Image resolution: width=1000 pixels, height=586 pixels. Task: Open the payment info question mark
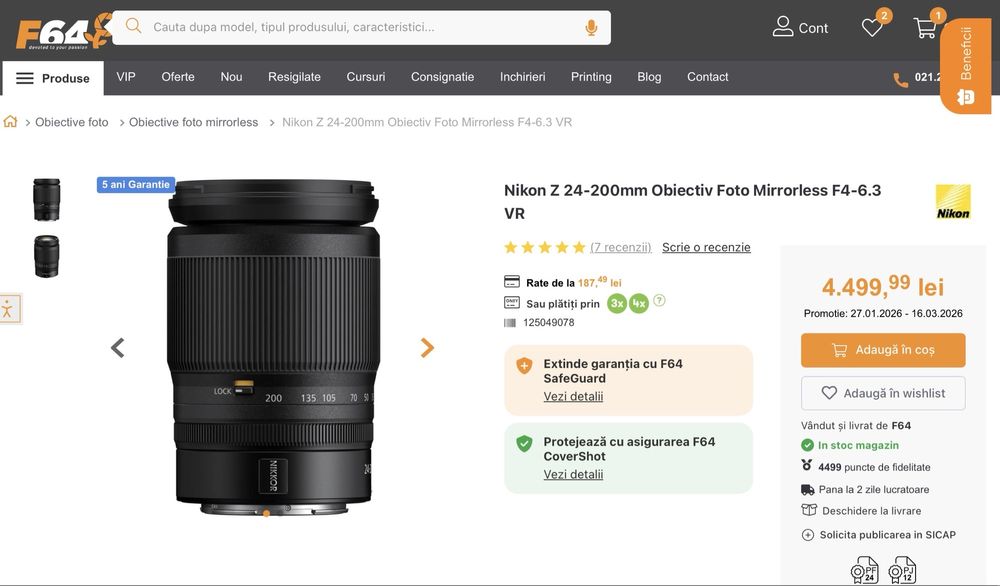coord(659,300)
